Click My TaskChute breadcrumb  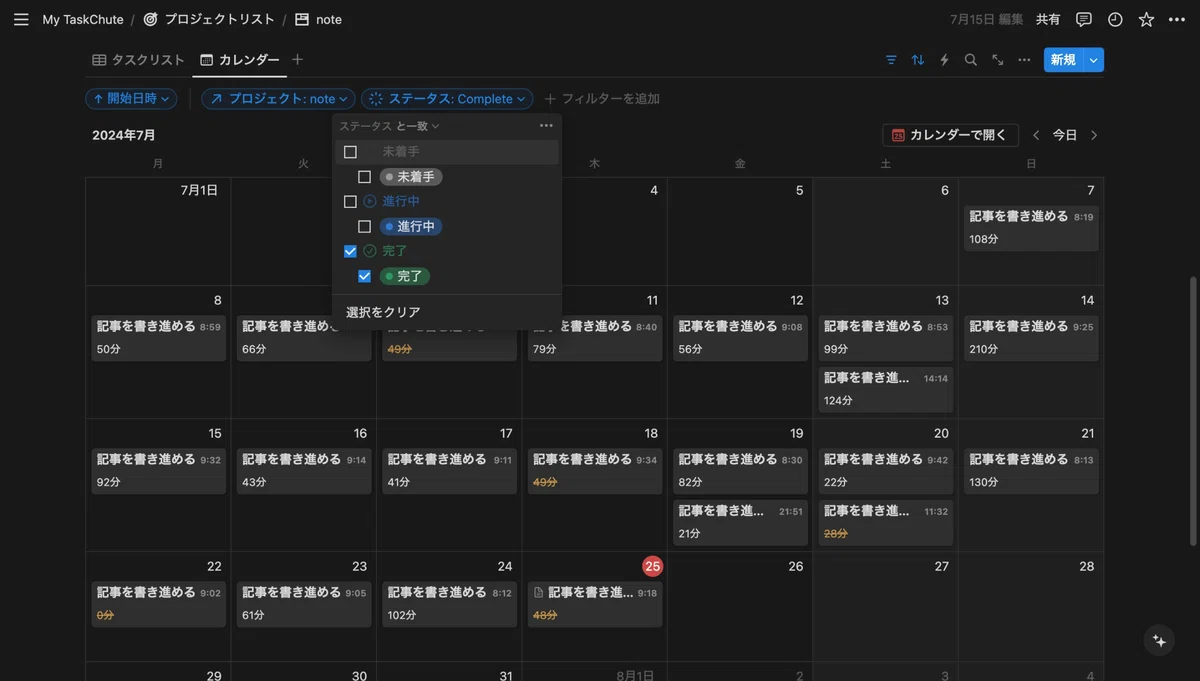(x=83, y=19)
